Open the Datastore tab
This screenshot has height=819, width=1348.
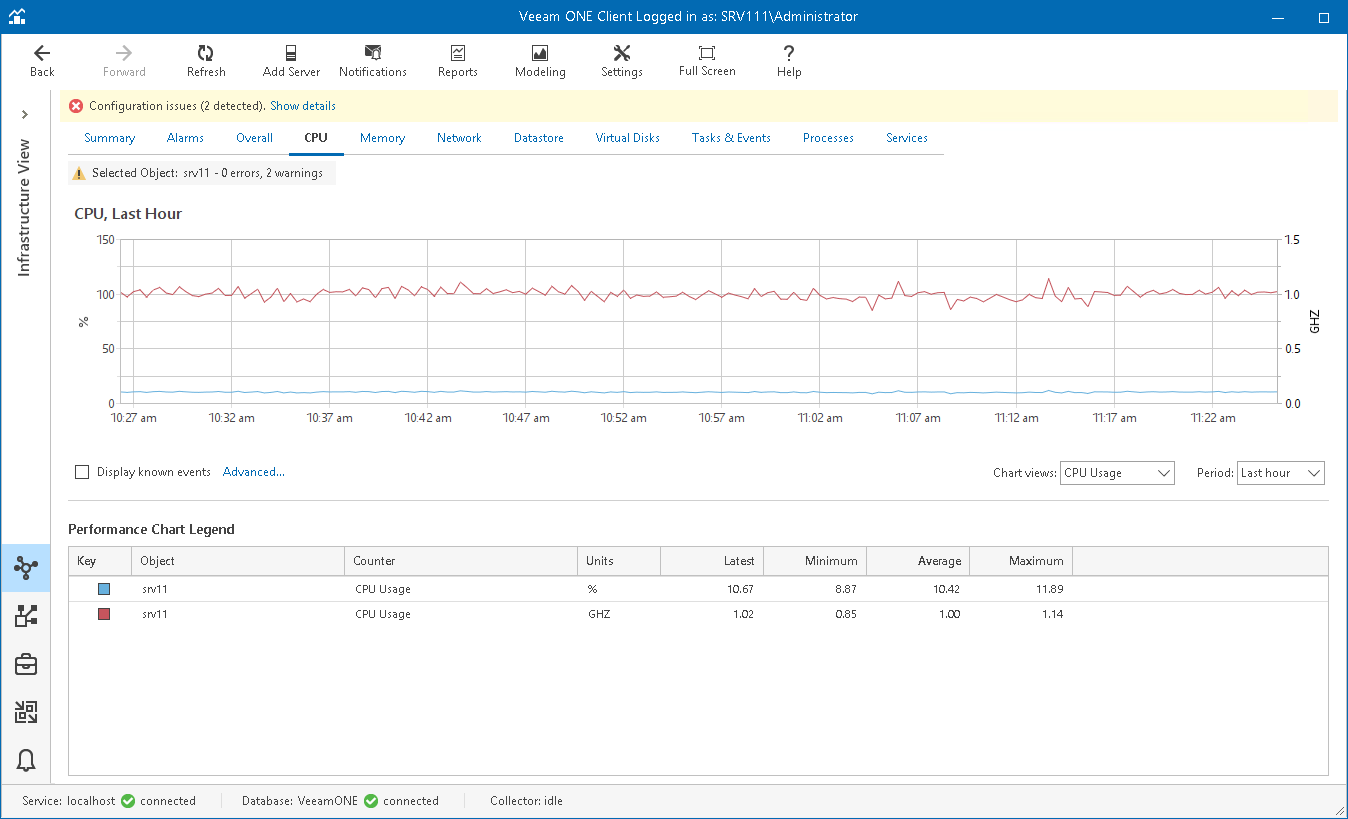click(539, 138)
